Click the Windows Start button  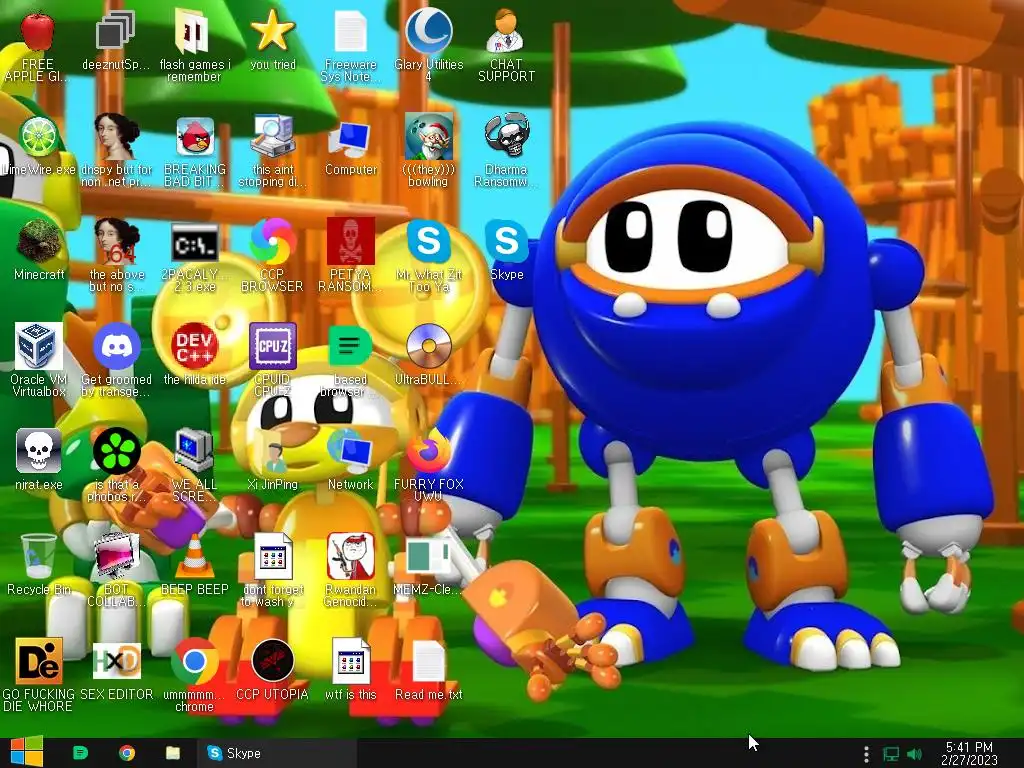coord(26,752)
